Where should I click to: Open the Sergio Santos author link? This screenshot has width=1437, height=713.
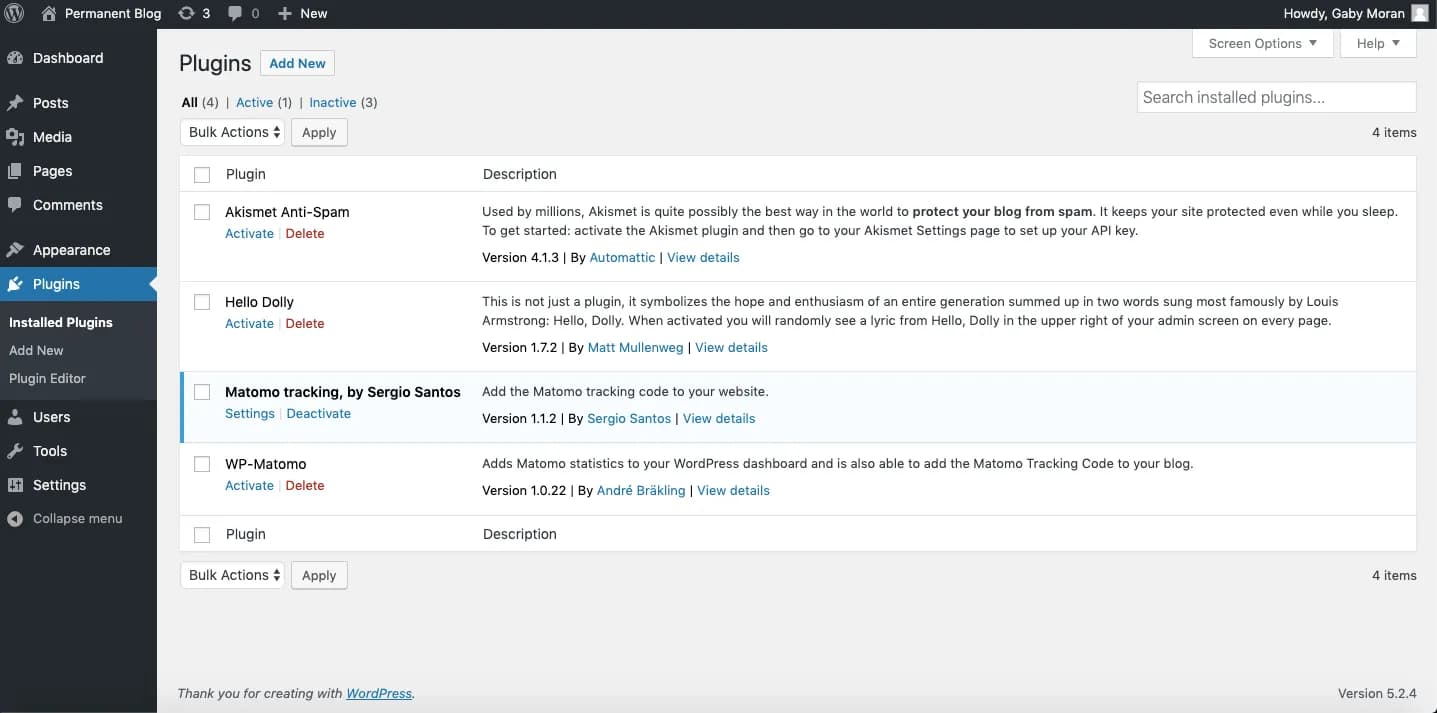[x=629, y=418]
